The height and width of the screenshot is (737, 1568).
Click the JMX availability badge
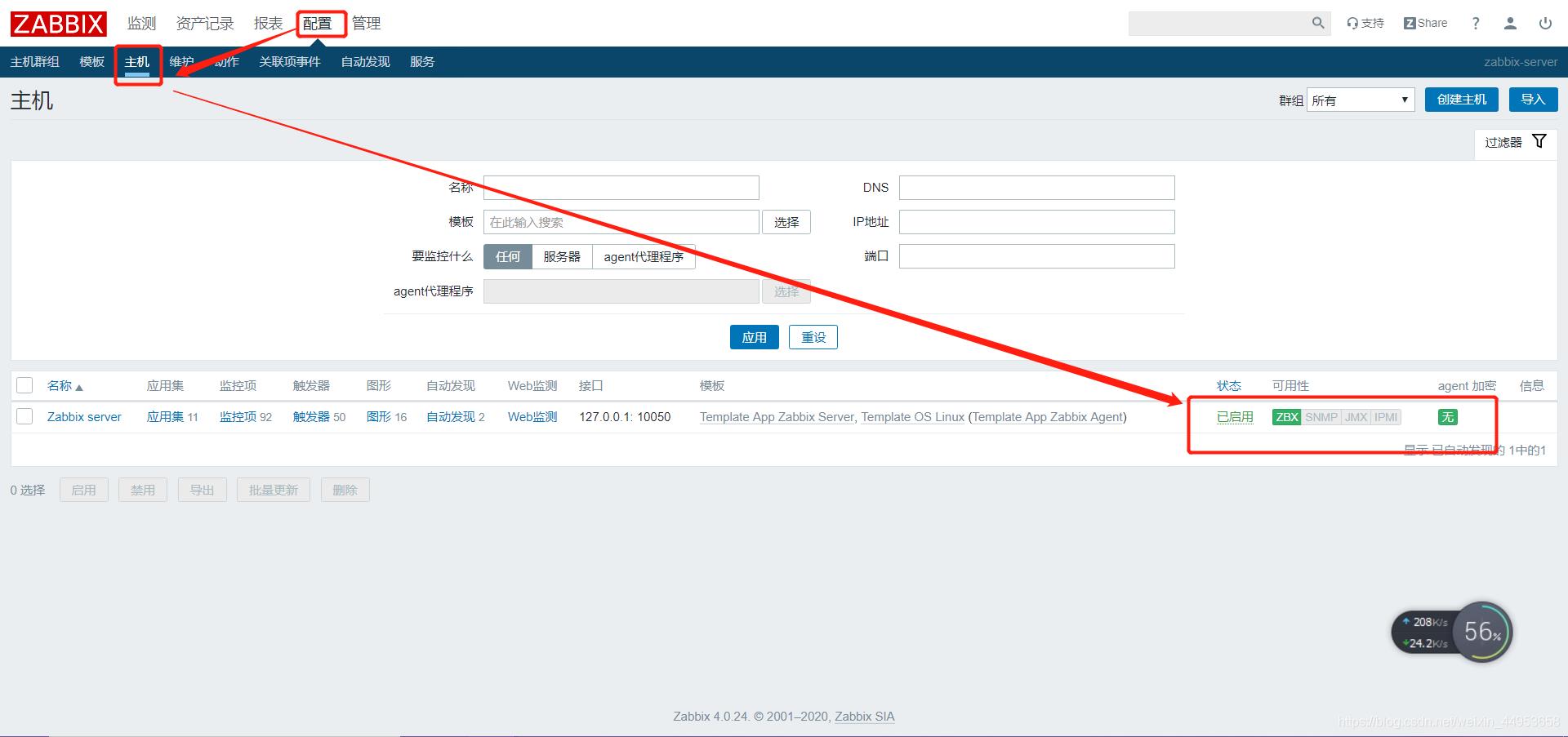[x=1356, y=417]
